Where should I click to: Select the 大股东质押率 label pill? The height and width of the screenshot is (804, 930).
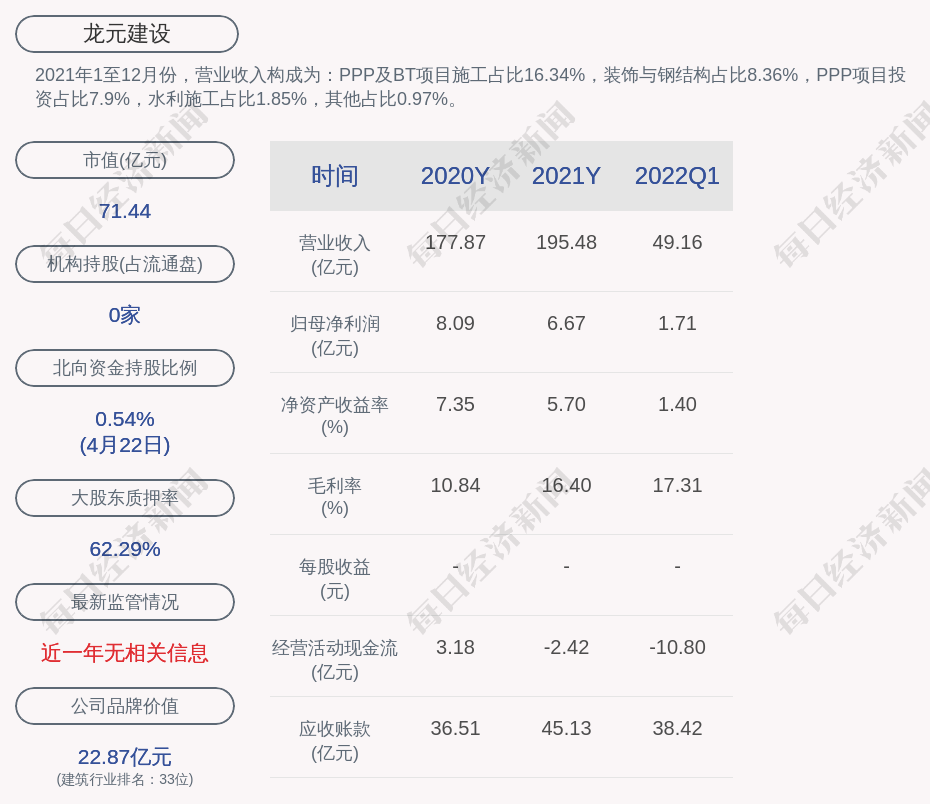click(125, 497)
